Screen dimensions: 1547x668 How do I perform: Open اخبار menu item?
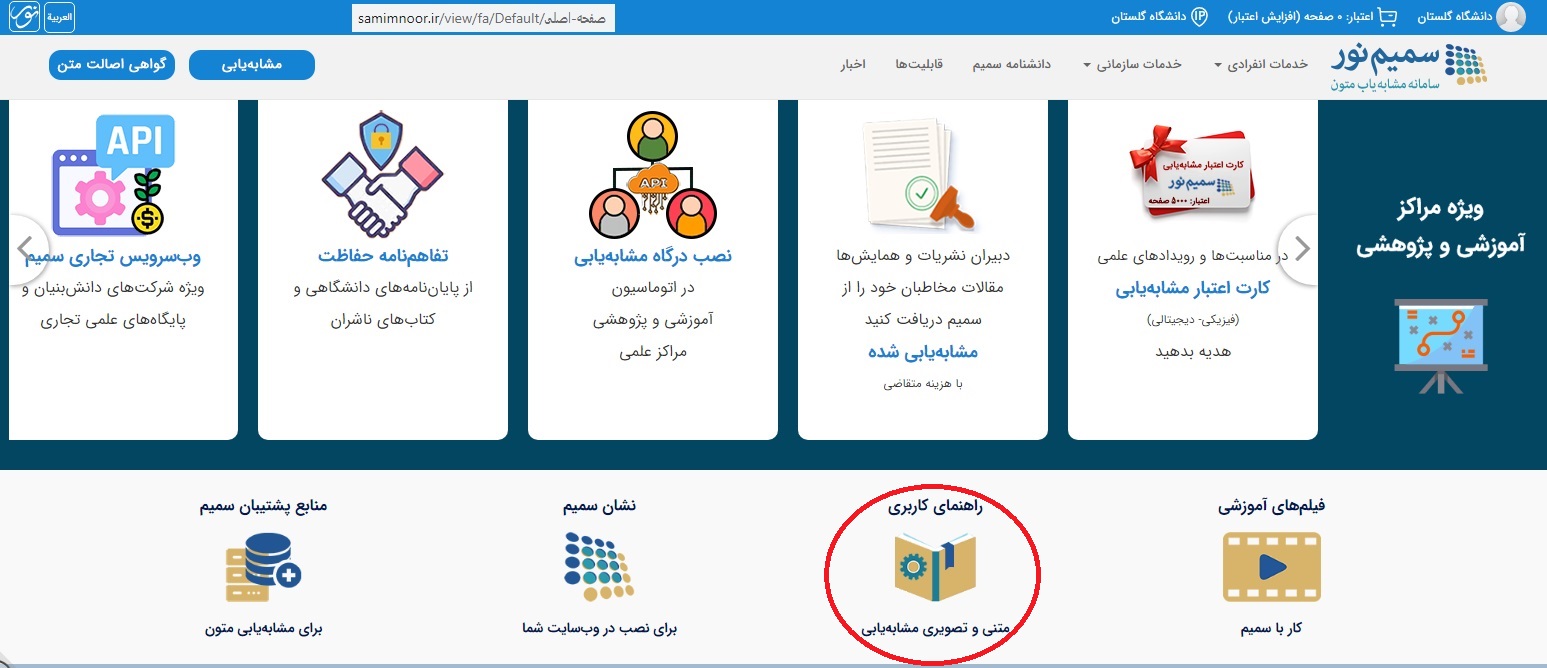(x=853, y=64)
